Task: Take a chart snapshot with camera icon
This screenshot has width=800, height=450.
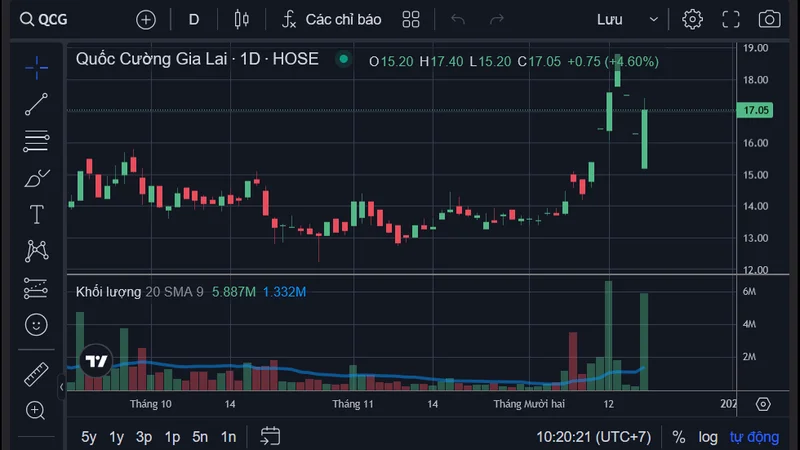Action: tap(769, 19)
